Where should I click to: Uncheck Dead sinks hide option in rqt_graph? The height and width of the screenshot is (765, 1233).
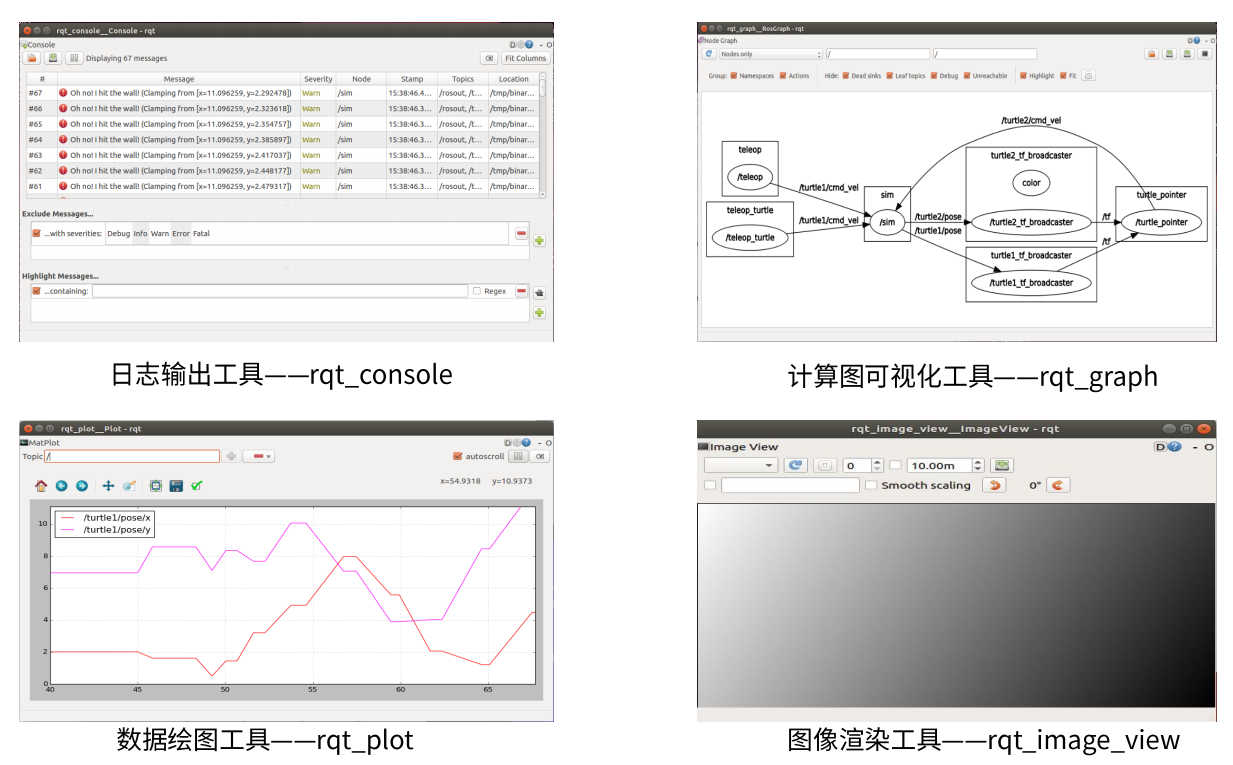[846, 74]
